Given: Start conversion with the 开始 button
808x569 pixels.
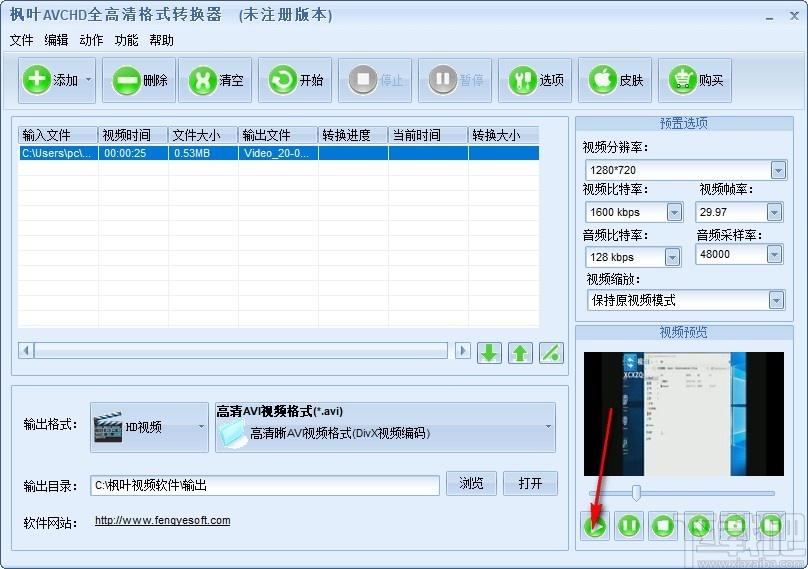Looking at the screenshot, I should 295,80.
